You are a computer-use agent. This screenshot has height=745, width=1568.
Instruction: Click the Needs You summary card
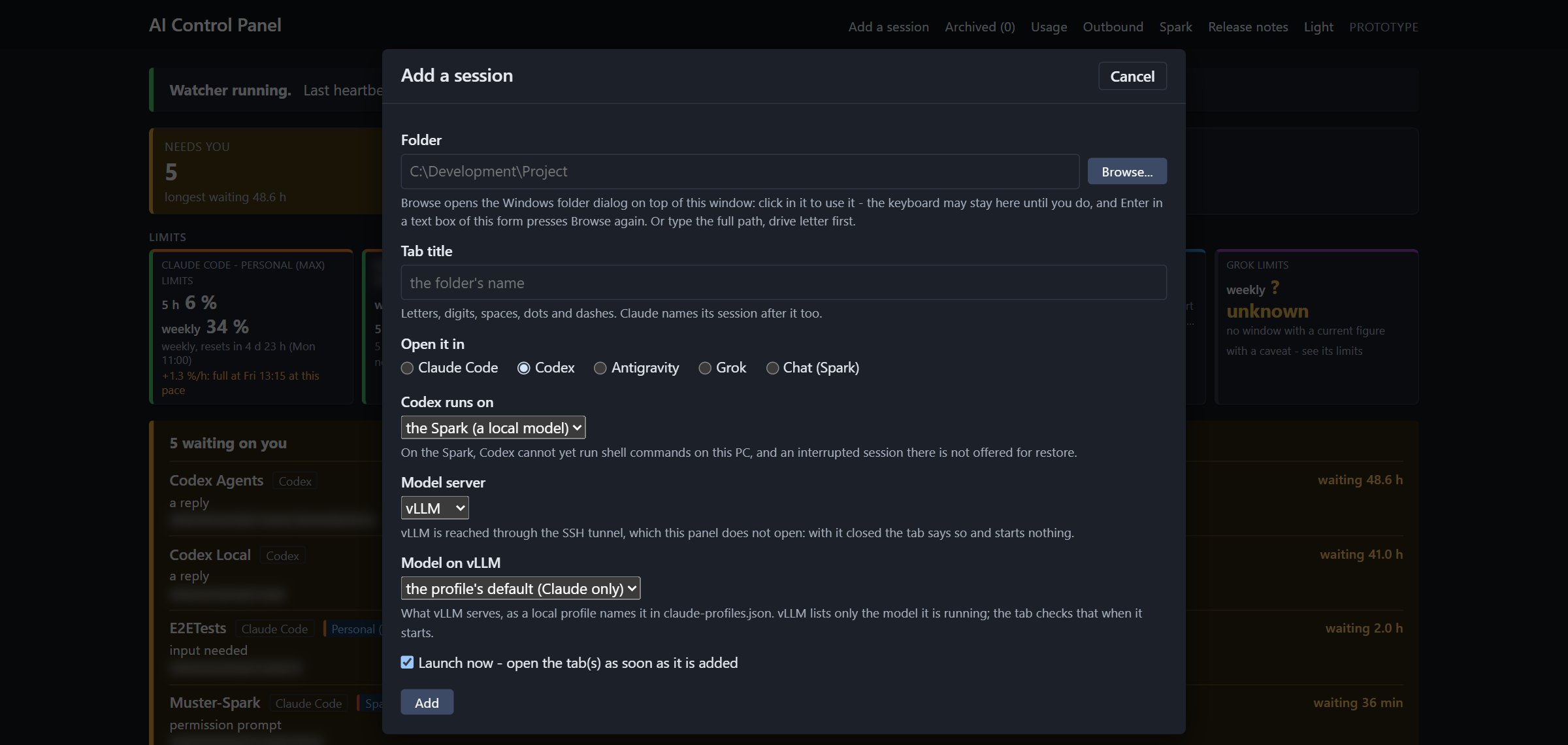[266, 171]
